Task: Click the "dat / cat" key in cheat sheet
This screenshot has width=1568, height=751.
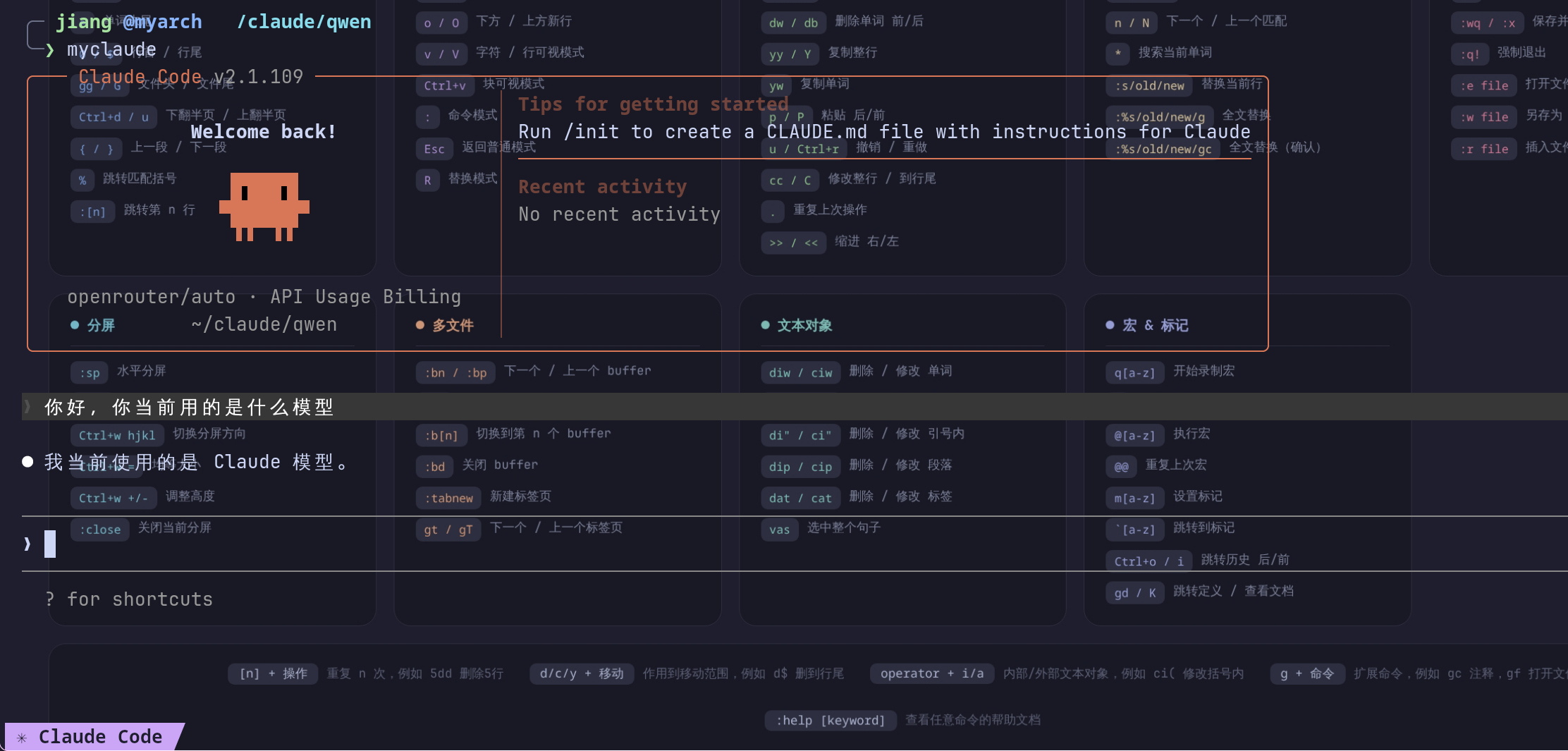Action: click(801, 498)
